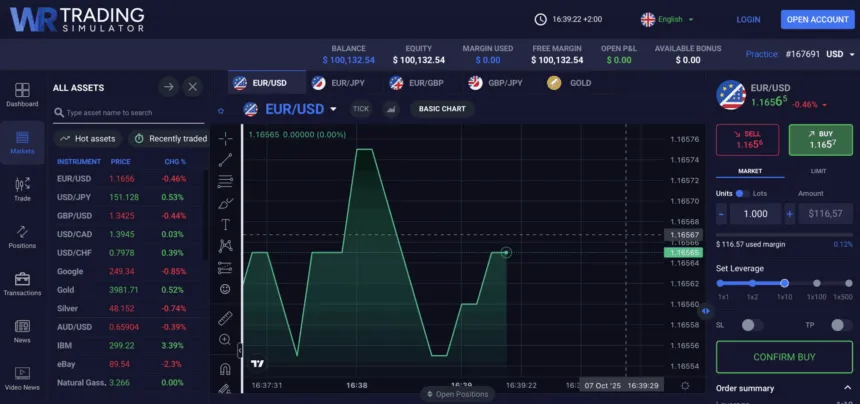The image size is (860, 404).
Task: Toggle the Units/Lots switch
Action: point(742,193)
